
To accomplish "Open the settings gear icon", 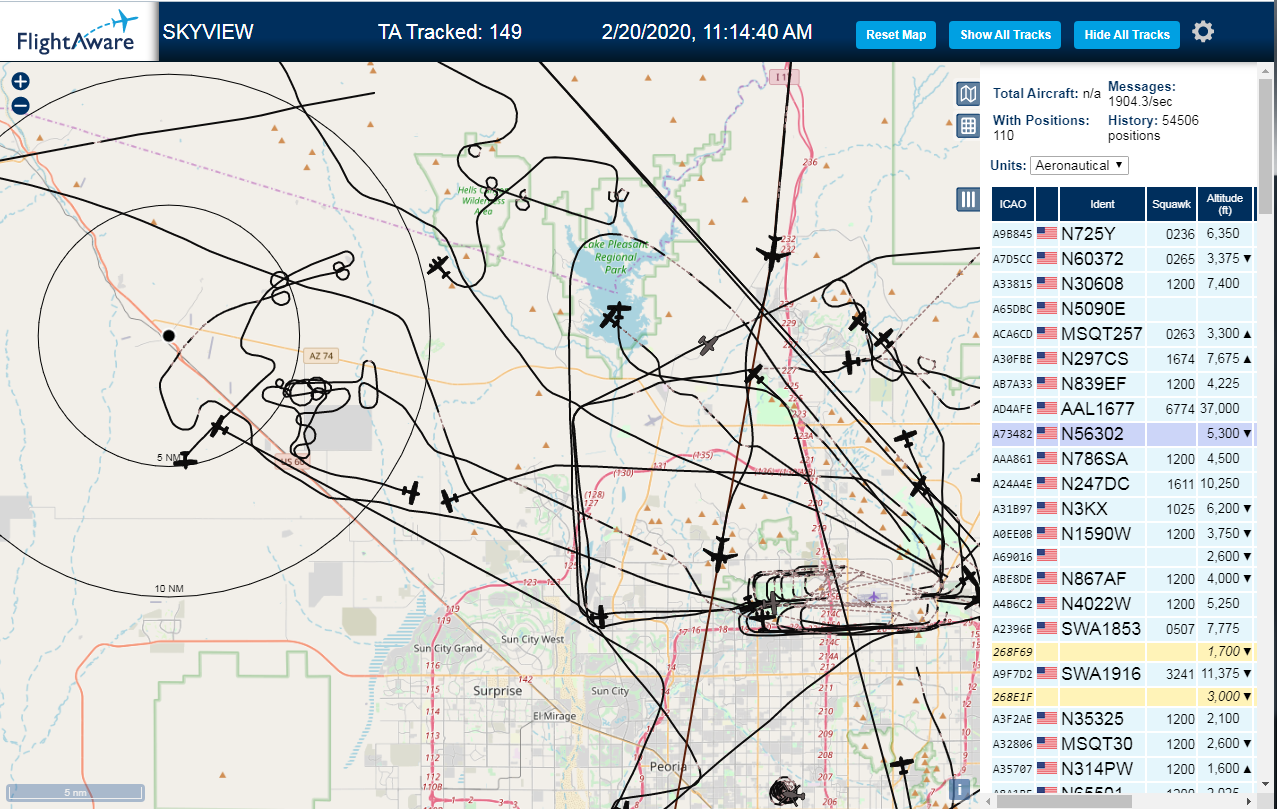I will [1203, 32].
